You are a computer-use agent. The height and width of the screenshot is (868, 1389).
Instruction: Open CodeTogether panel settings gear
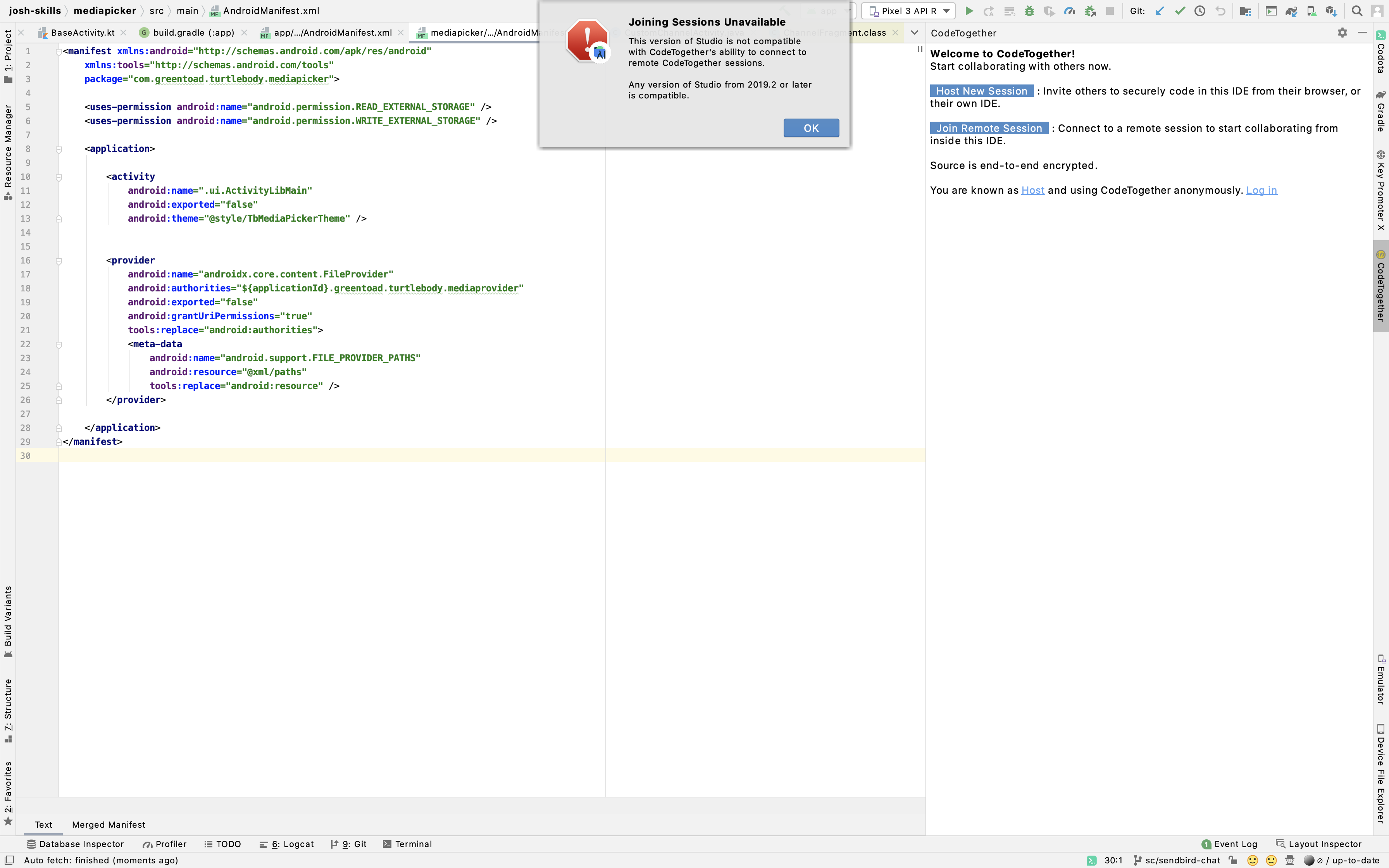coord(1342,33)
